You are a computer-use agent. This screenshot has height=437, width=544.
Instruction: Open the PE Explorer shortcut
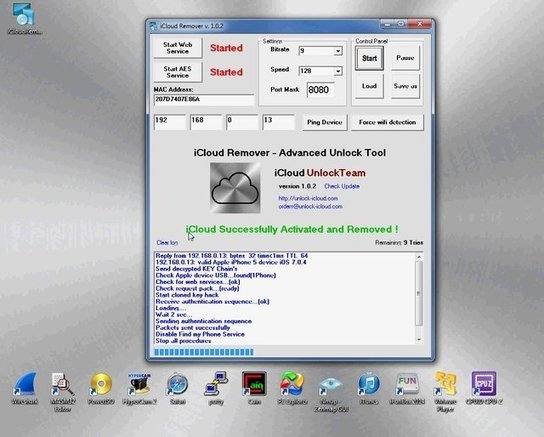(x=292, y=388)
